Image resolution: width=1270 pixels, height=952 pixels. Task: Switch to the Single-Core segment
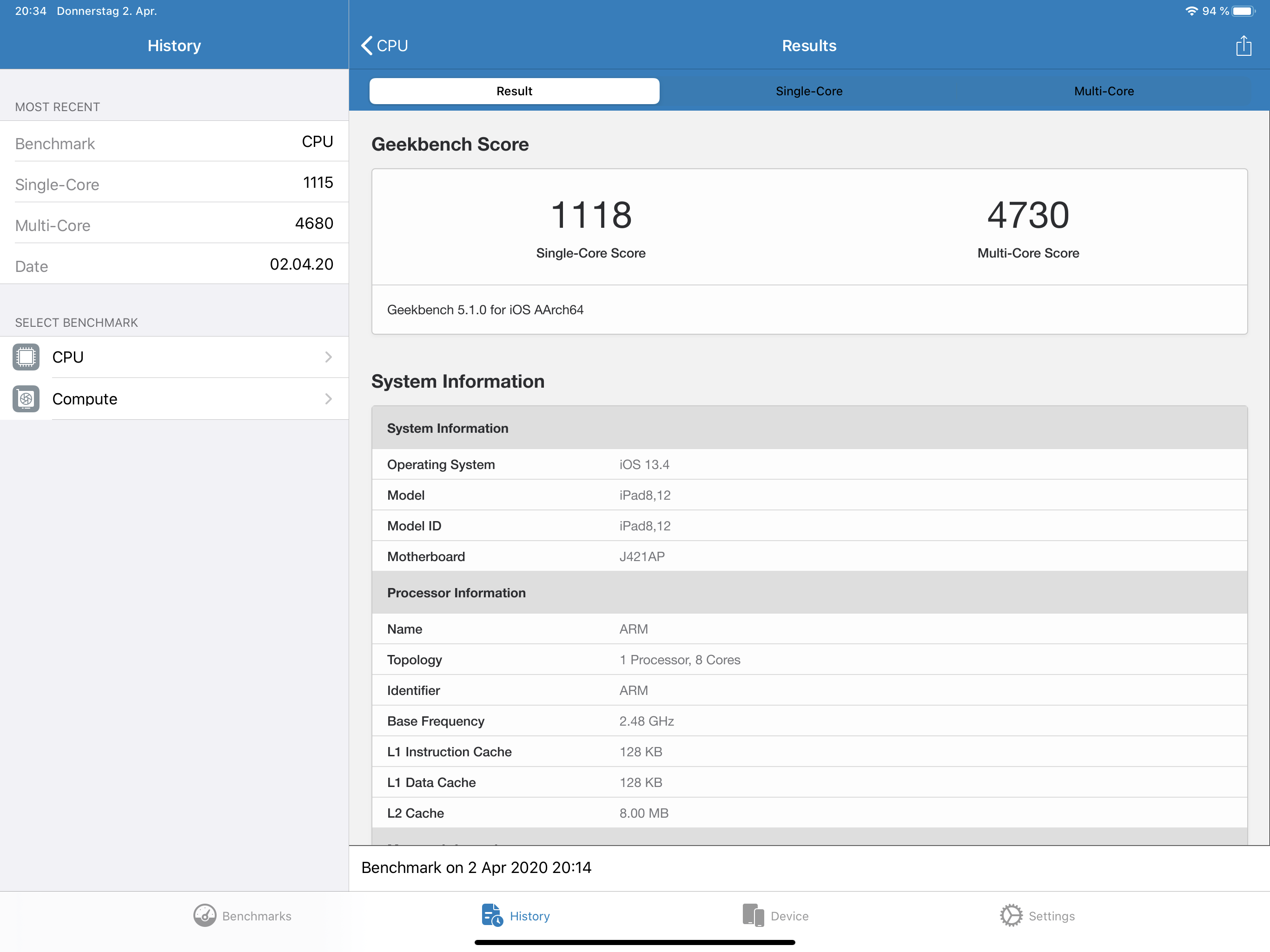pyautogui.click(x=808, y=91)
